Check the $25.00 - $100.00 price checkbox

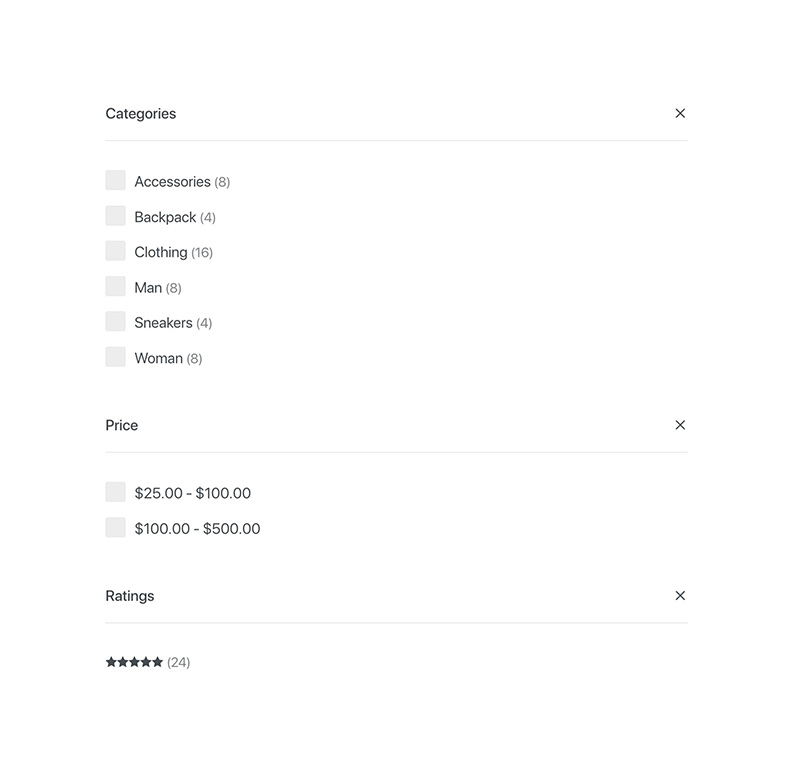pyautogui.click(x=115, y=492)
